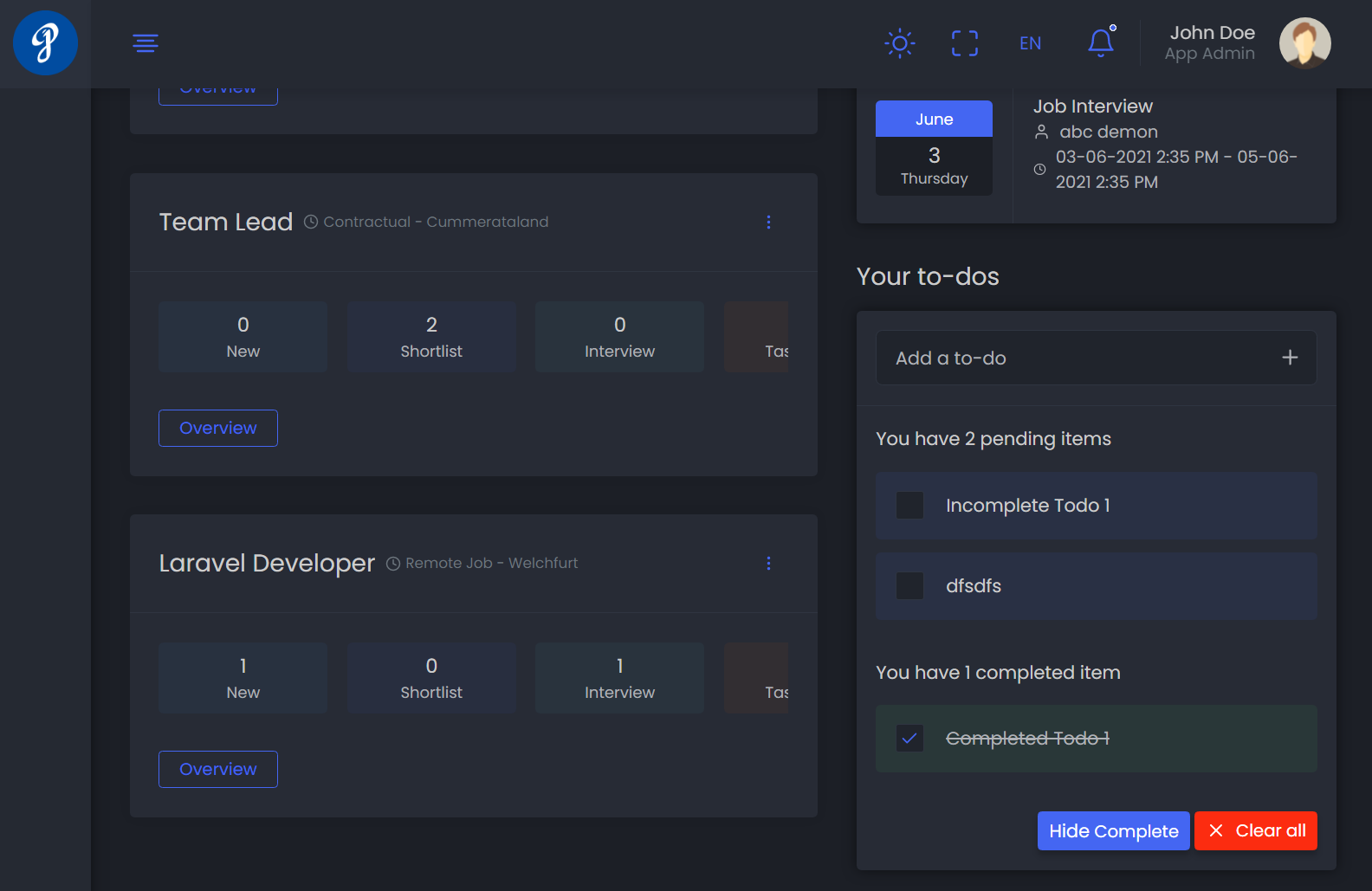Click John Doe's profile avatar
The width and height of the screenshot is (1372, 891).
pos(1304,43)
